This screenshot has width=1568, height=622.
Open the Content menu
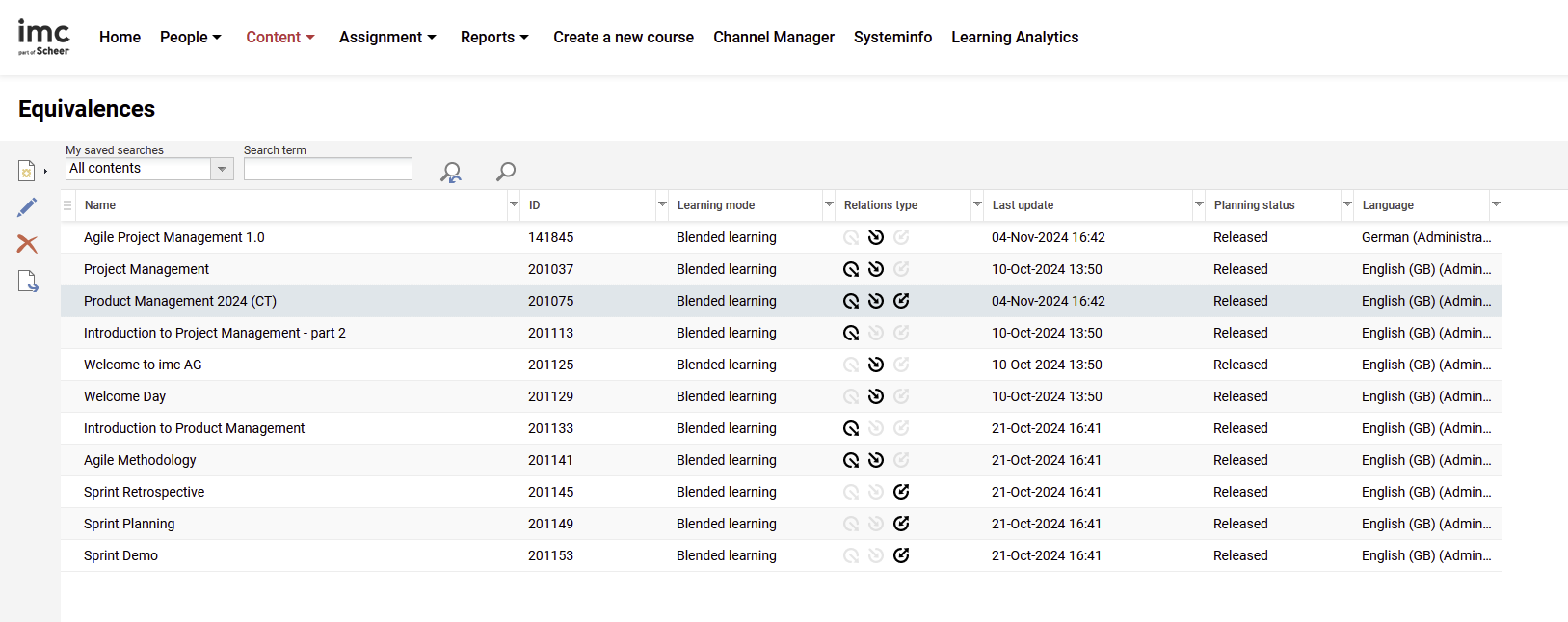279,37
